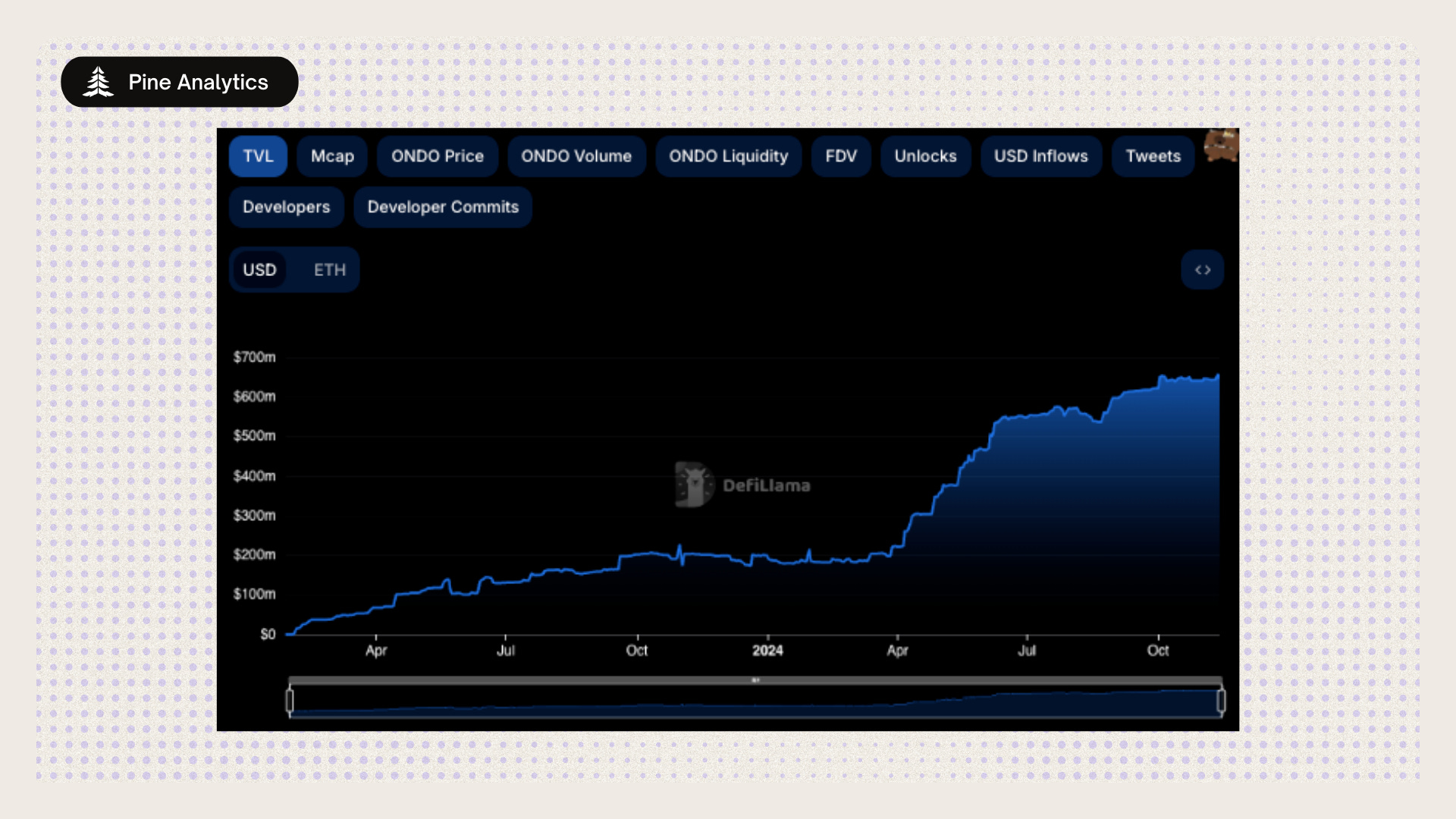
Task: Open the embed chart code icon
Action: (1203, 270)
